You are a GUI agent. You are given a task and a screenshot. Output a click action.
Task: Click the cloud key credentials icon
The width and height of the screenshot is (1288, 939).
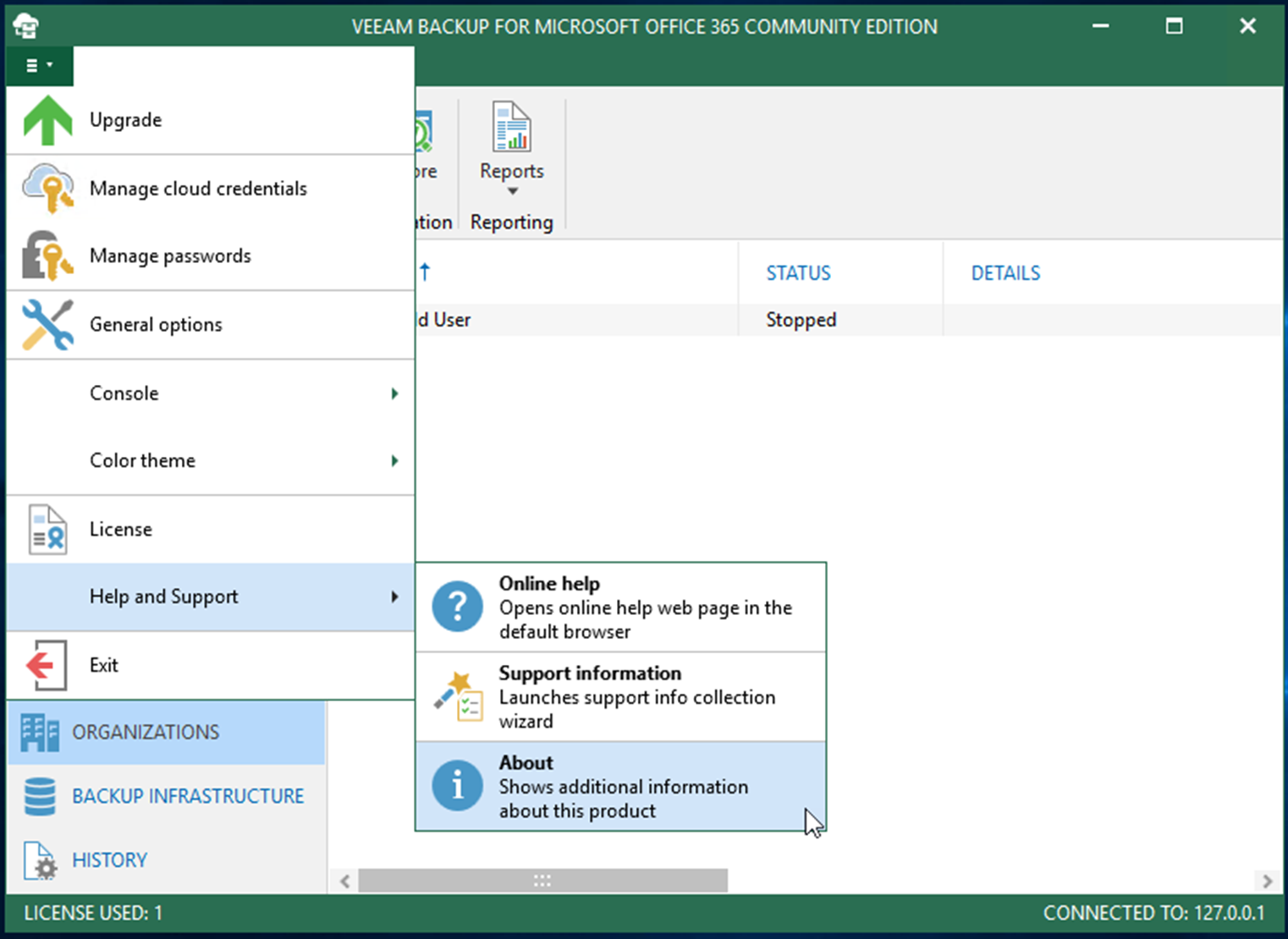pyautogui.click(x=48, y=188)
